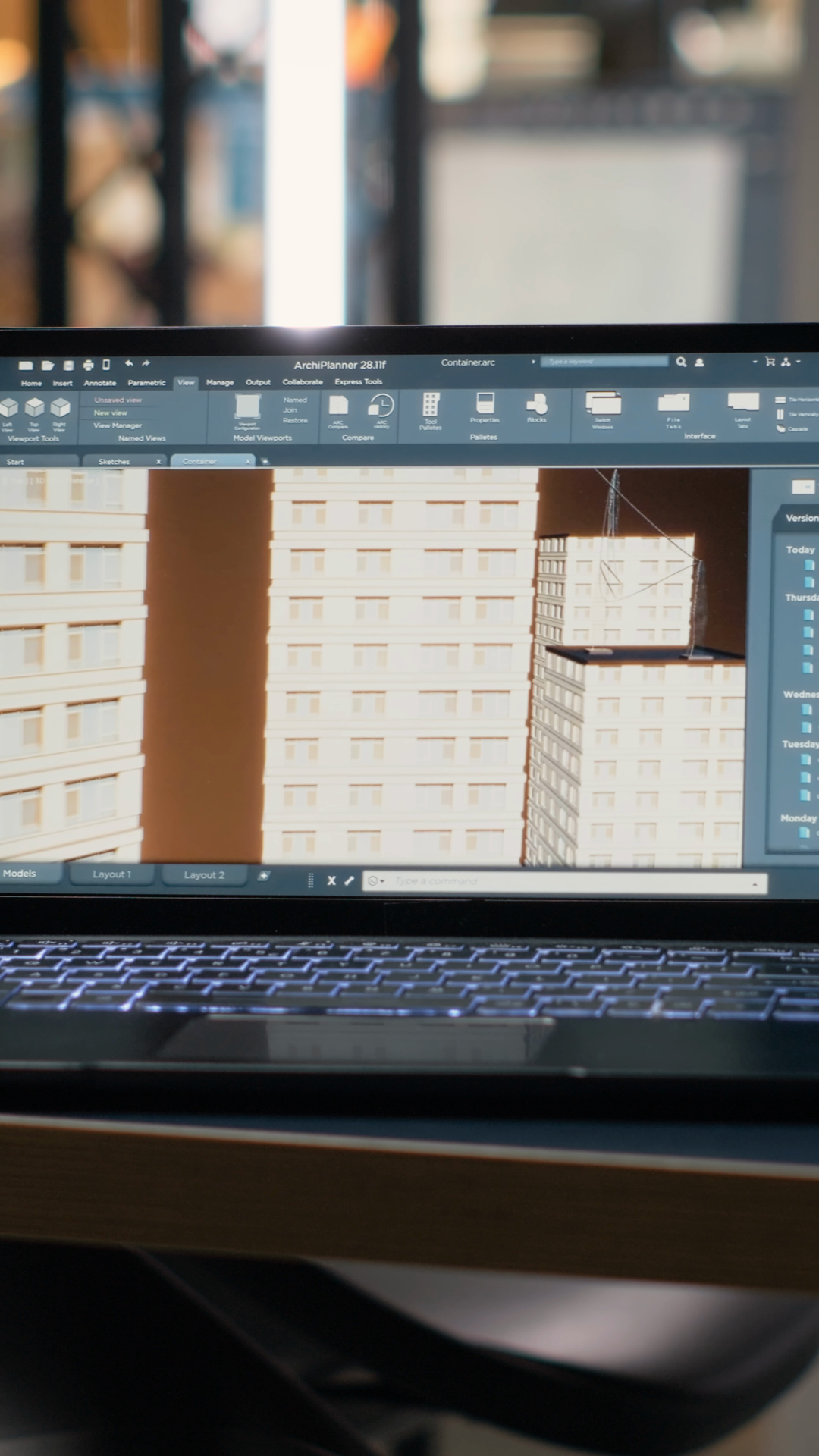Open the Properties palette
Image resolution: width=819 pixels, height=1456 pixels.
[485, 407]
